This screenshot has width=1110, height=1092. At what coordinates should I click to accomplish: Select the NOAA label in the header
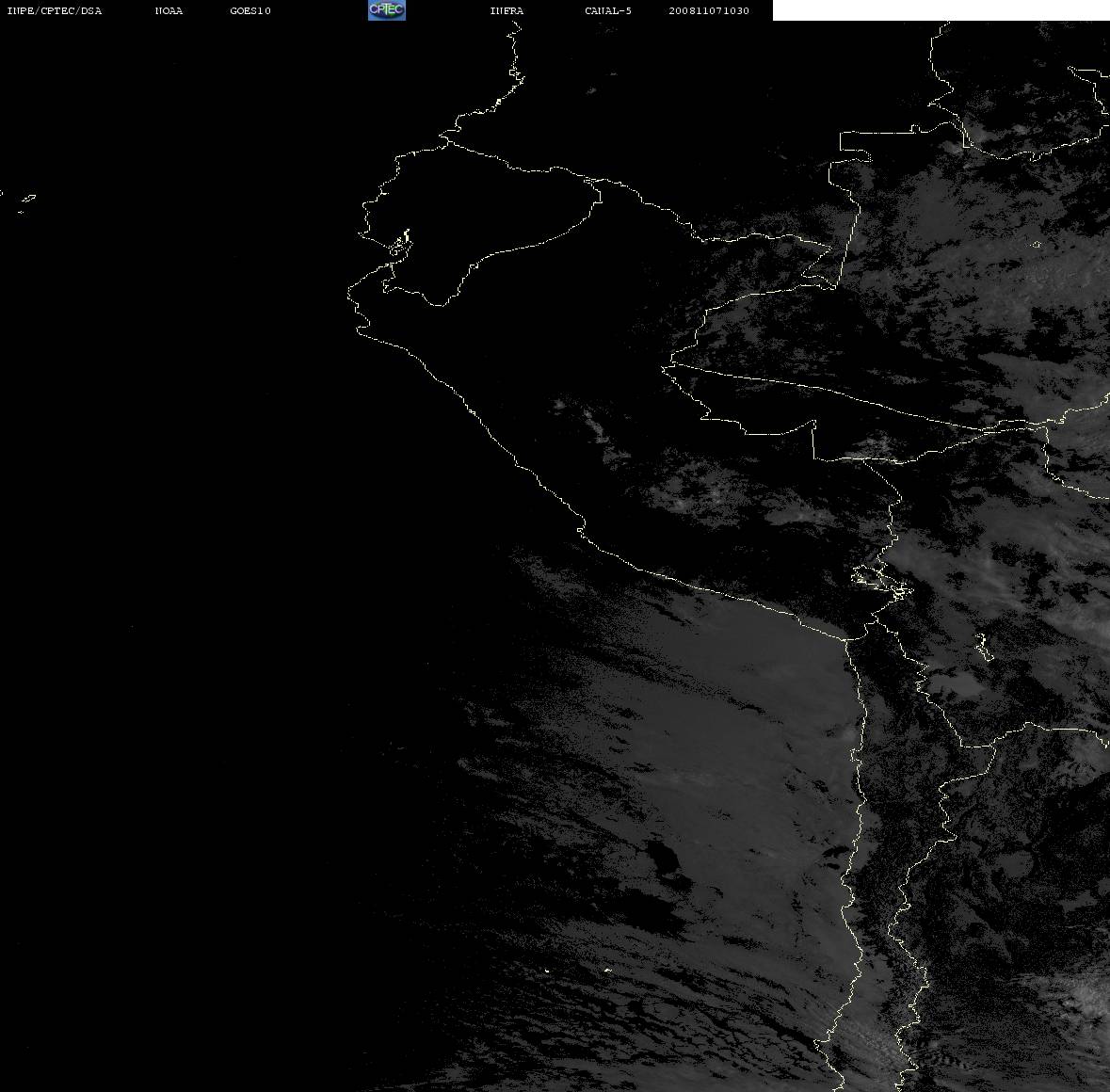pyautogui.click(x=169, y=10)
